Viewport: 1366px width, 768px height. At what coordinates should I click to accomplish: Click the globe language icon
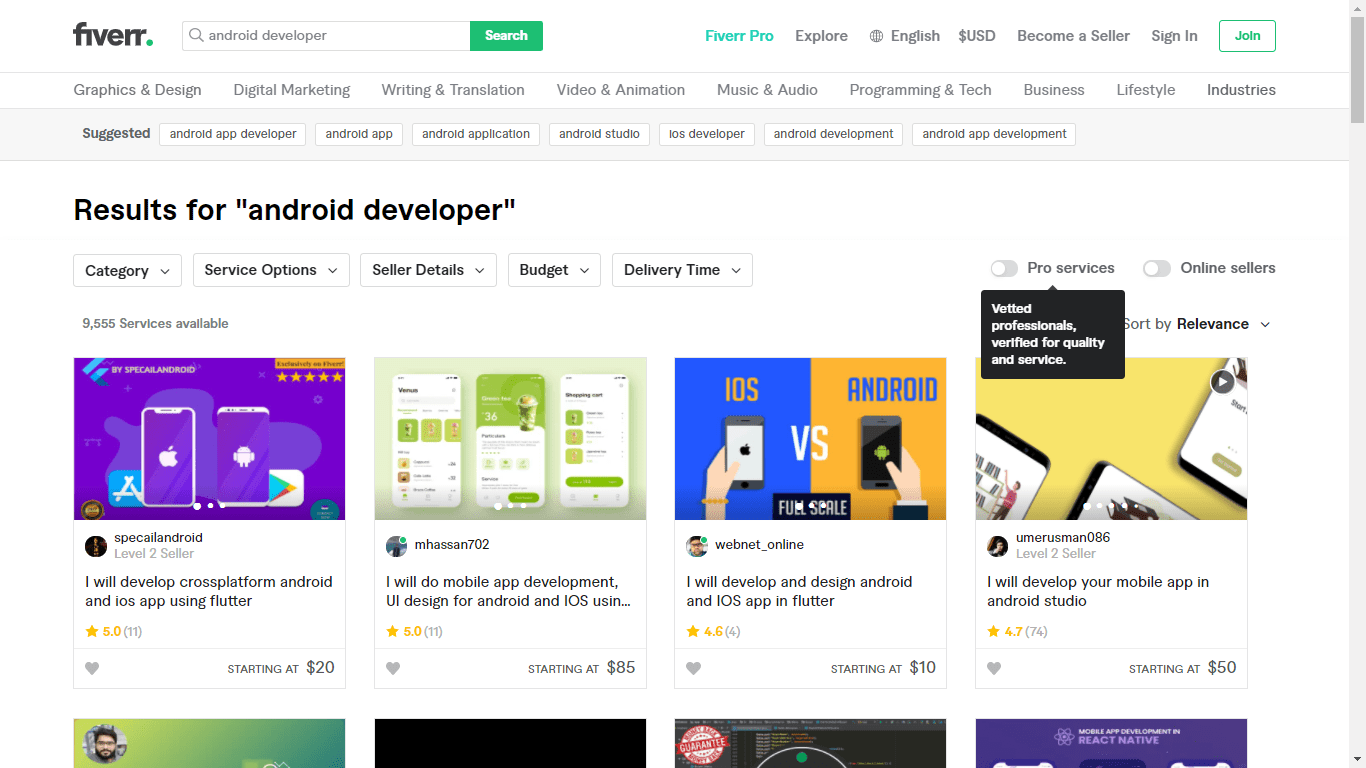pos(876,36)
